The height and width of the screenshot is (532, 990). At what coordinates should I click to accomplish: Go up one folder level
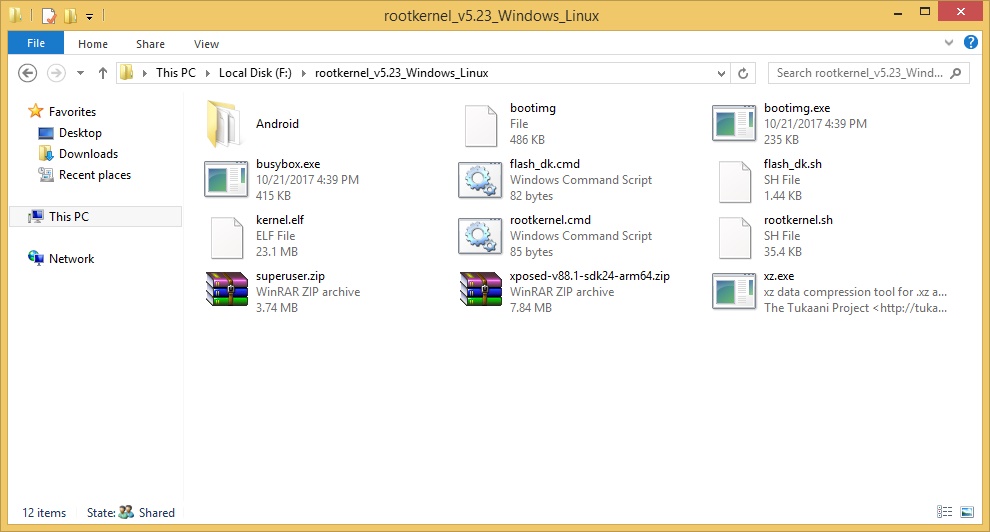click(103, 73)
